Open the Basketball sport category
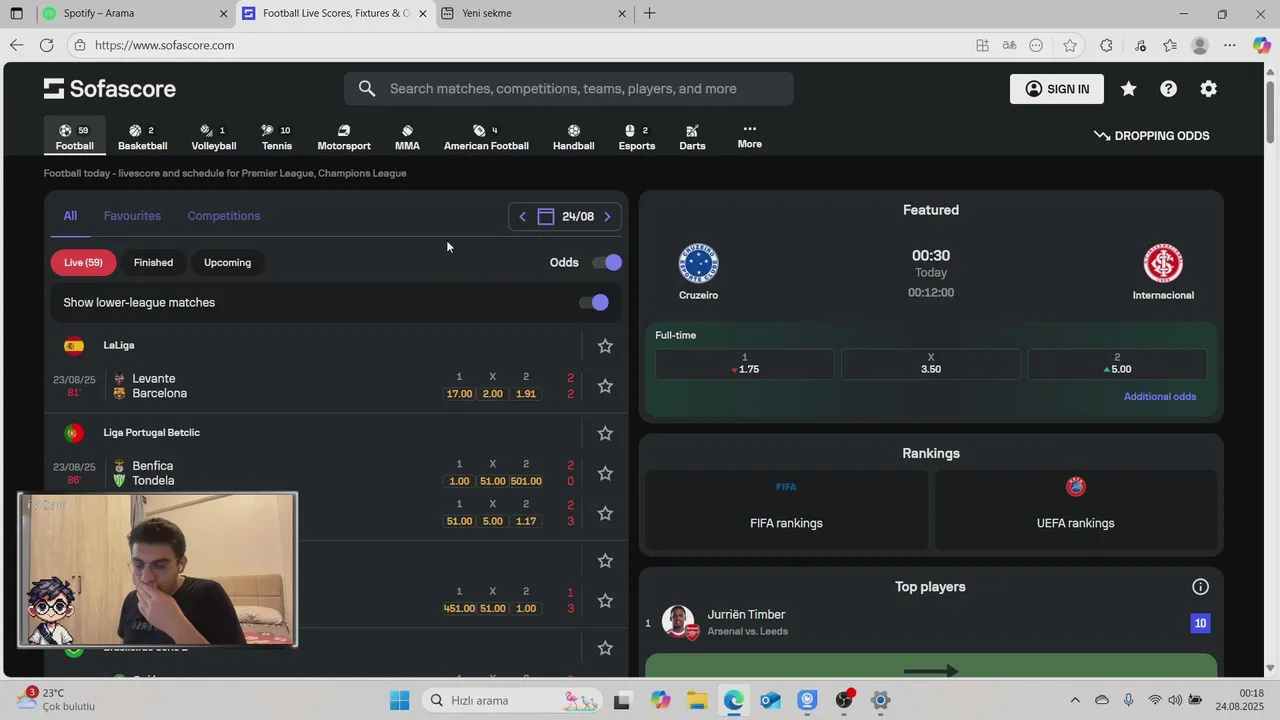 (x=142, y=137)
